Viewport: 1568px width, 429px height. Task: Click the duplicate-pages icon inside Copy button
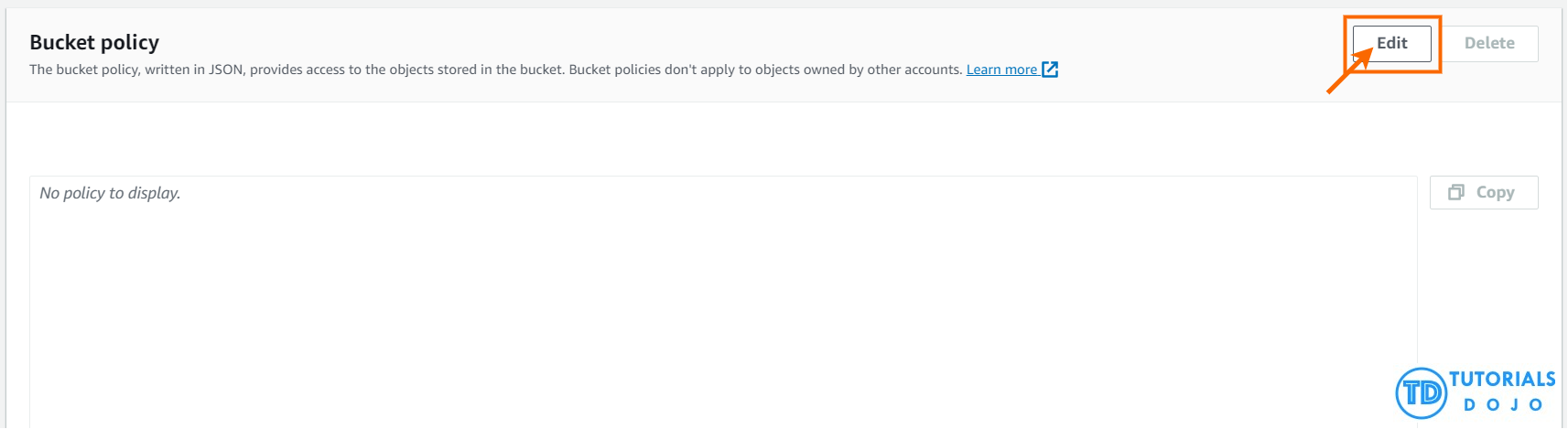coord(1455,192)
